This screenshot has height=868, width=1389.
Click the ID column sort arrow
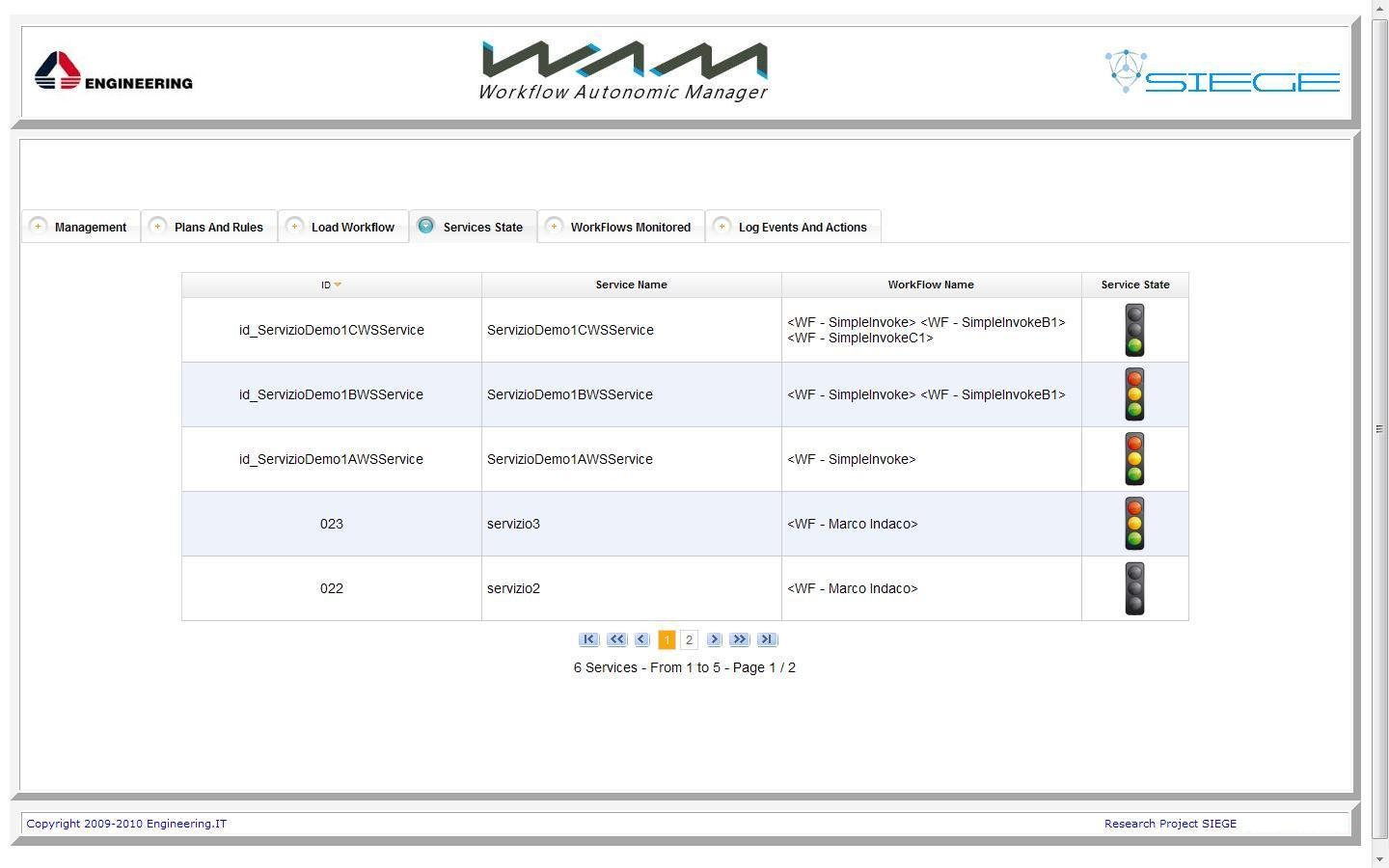pos(340,285)
